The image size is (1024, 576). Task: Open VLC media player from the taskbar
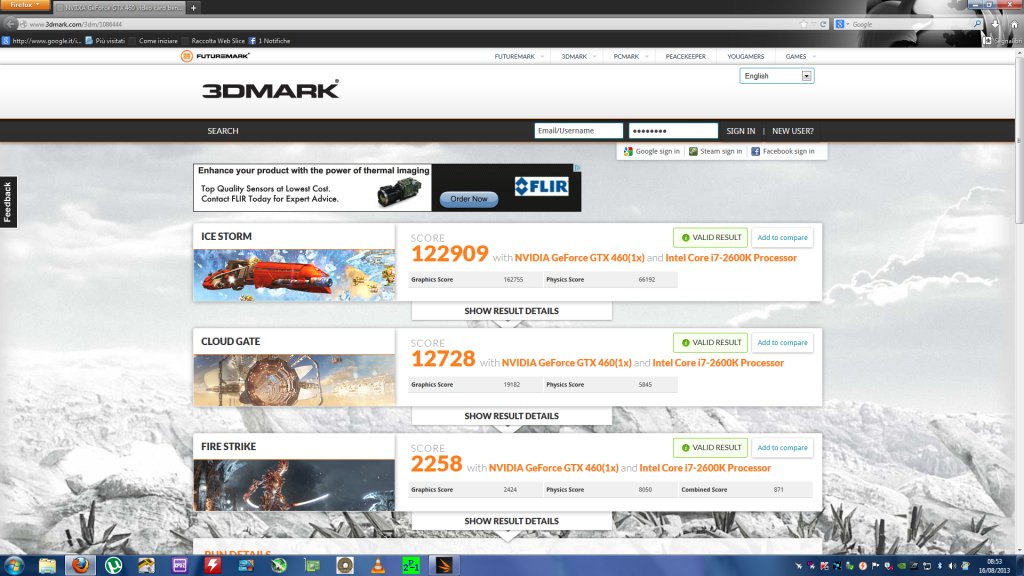tap(377, 566)
